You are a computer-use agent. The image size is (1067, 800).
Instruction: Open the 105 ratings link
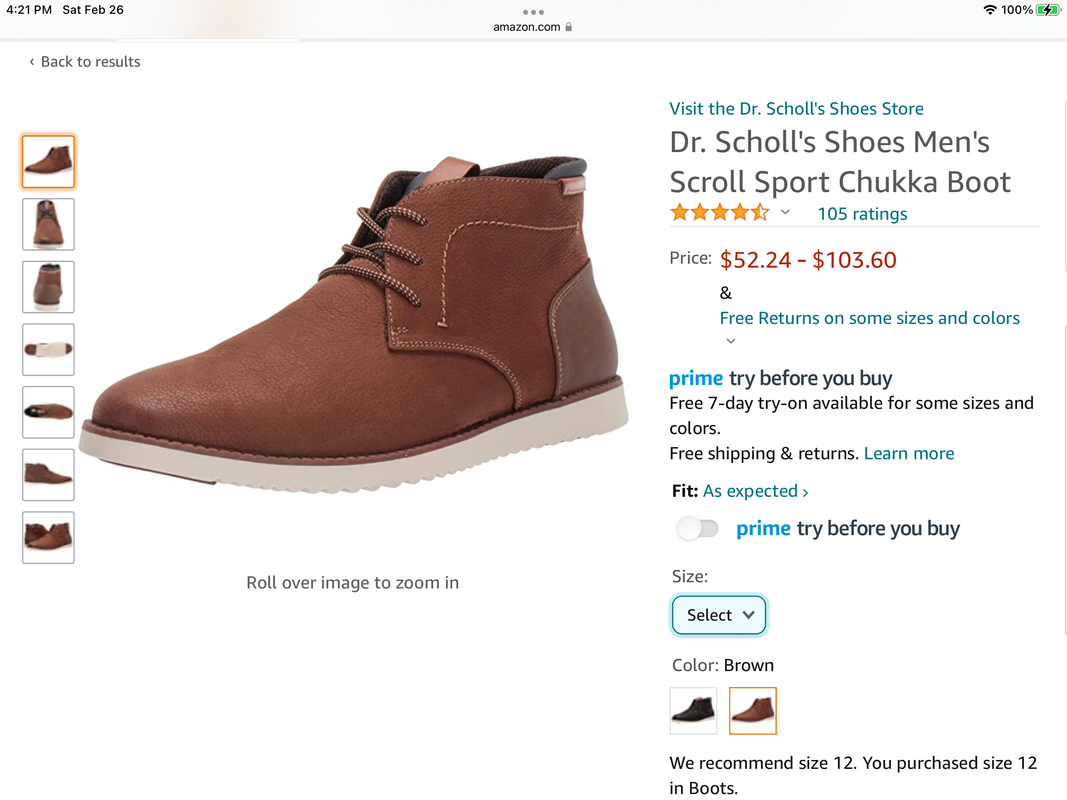coord(862,214)
